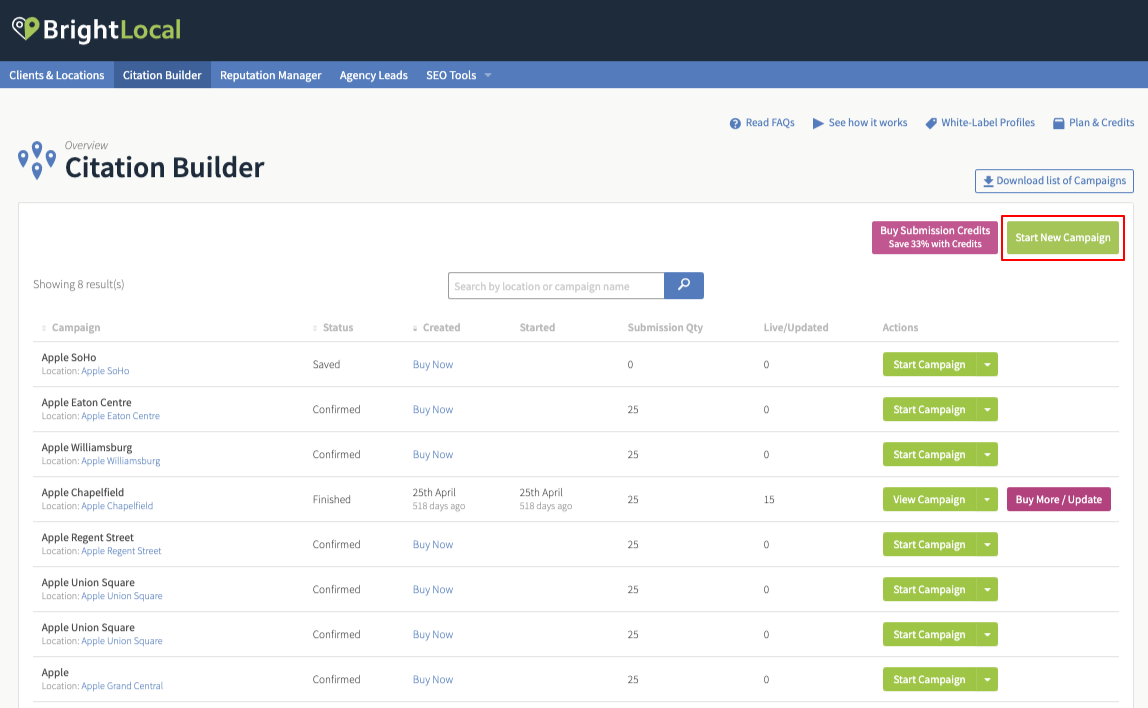The width and height of the screenshot is (1148, 708).
Task: Open actions dropdown for Apple Grand Central
Action: pos(987,679)
